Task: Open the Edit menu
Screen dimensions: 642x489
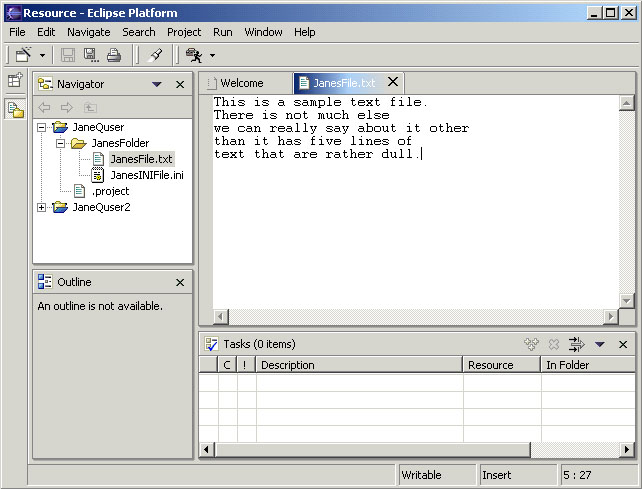Action: point(46,32)
